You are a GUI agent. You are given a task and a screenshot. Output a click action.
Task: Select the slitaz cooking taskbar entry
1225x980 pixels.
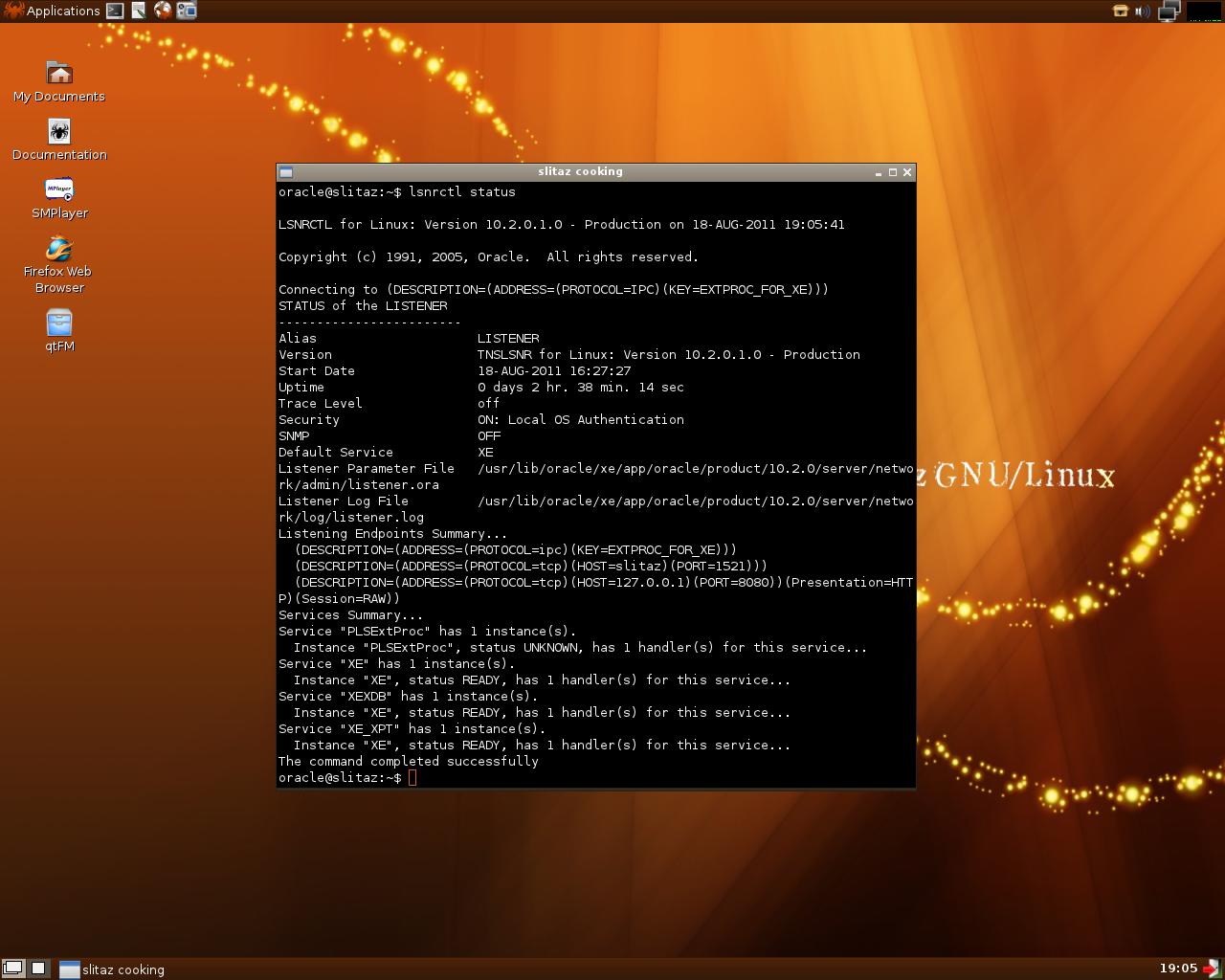tap(111, 969)
